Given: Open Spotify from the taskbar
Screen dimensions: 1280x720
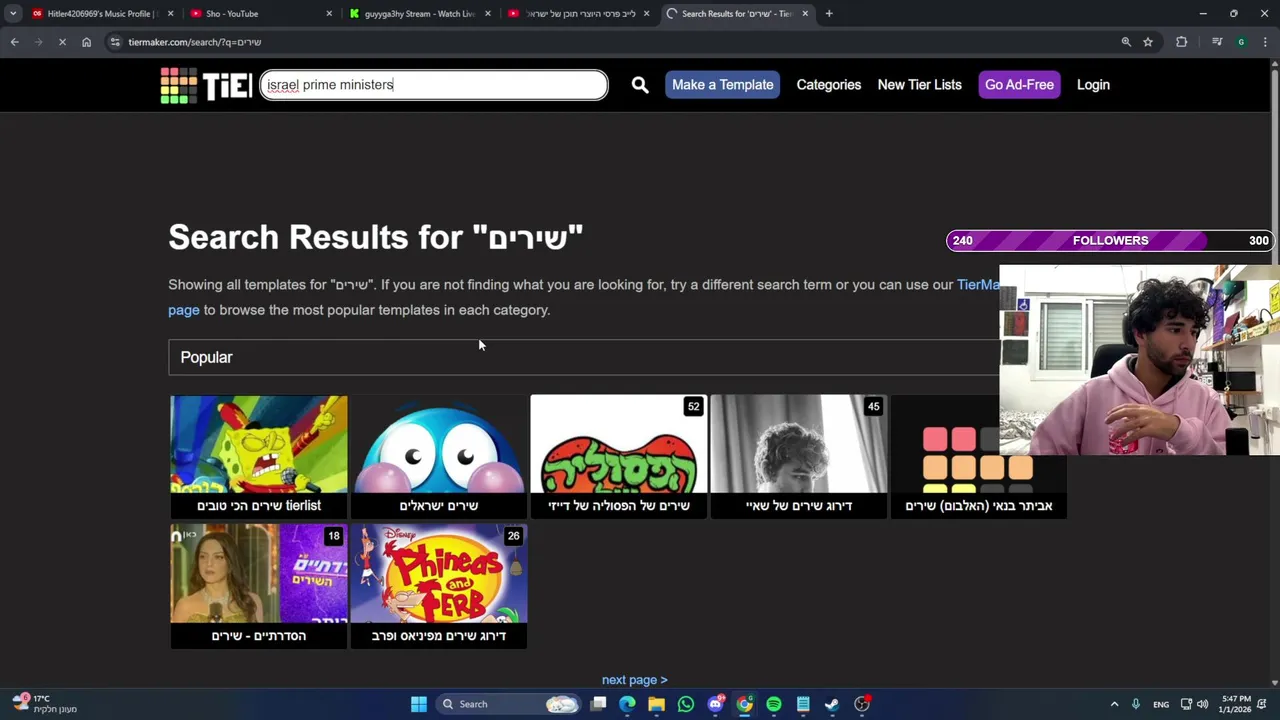Looking at the screenshot, I should coord(774,704).
